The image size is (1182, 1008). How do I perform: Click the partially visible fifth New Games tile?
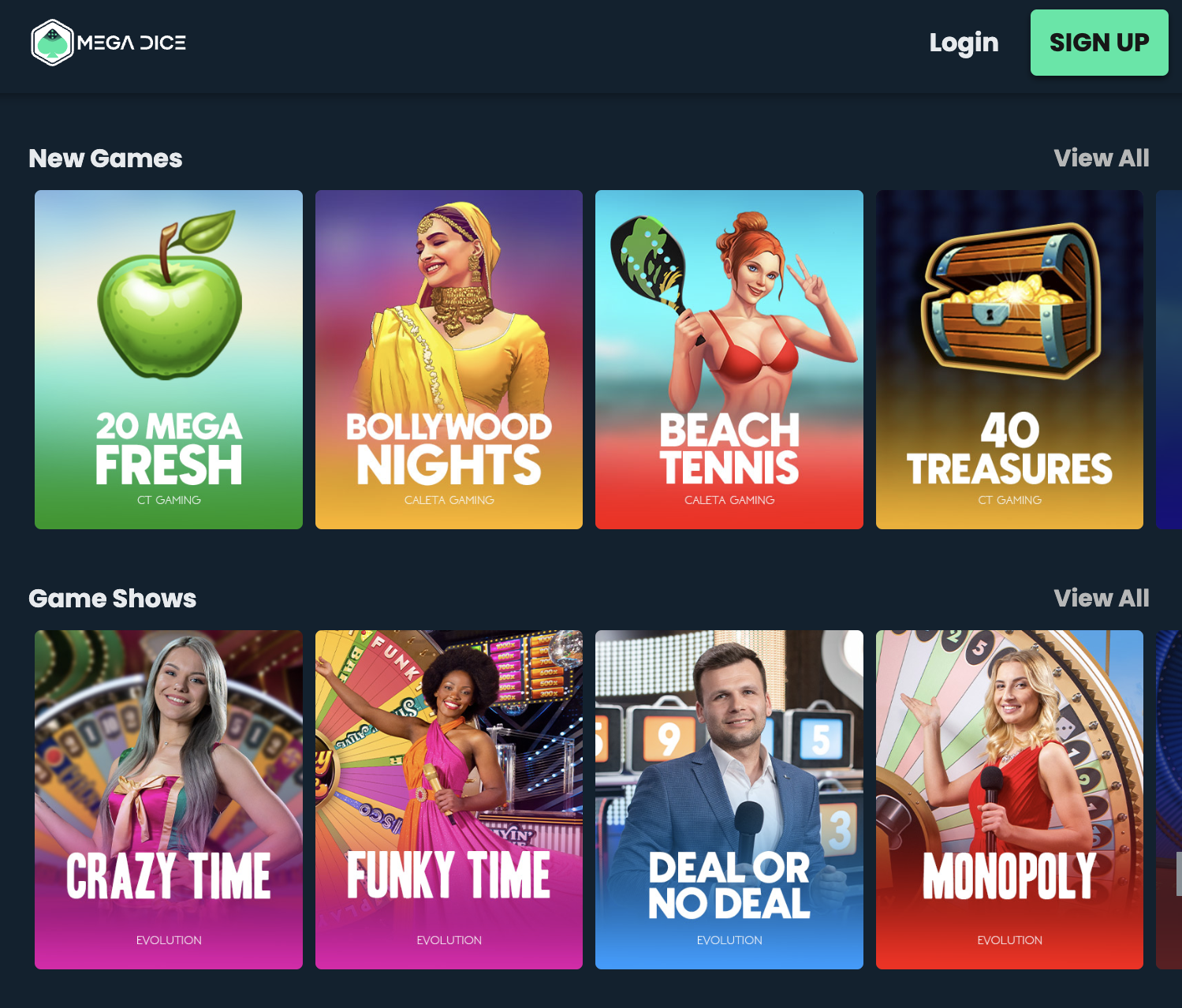[1169, 360]
